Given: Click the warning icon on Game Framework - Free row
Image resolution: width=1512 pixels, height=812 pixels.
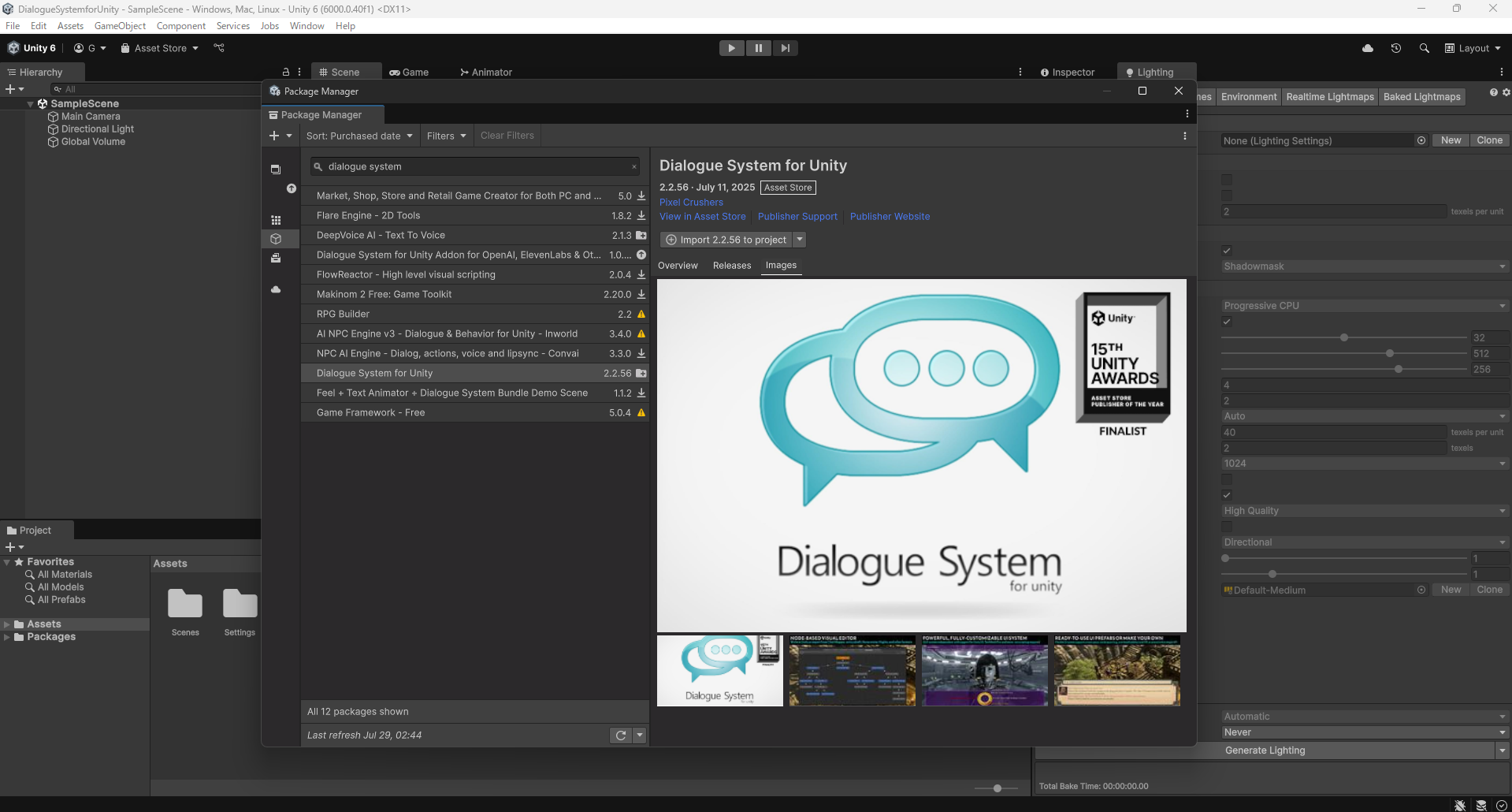Looking at the screenshot, I should [641, 412].
